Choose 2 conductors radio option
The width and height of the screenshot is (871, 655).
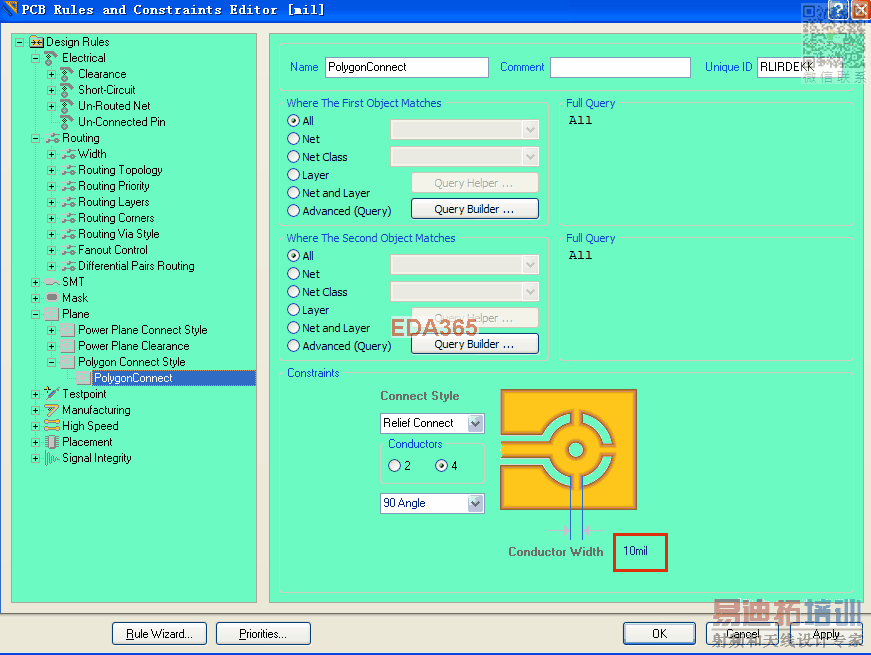(394, 466)
